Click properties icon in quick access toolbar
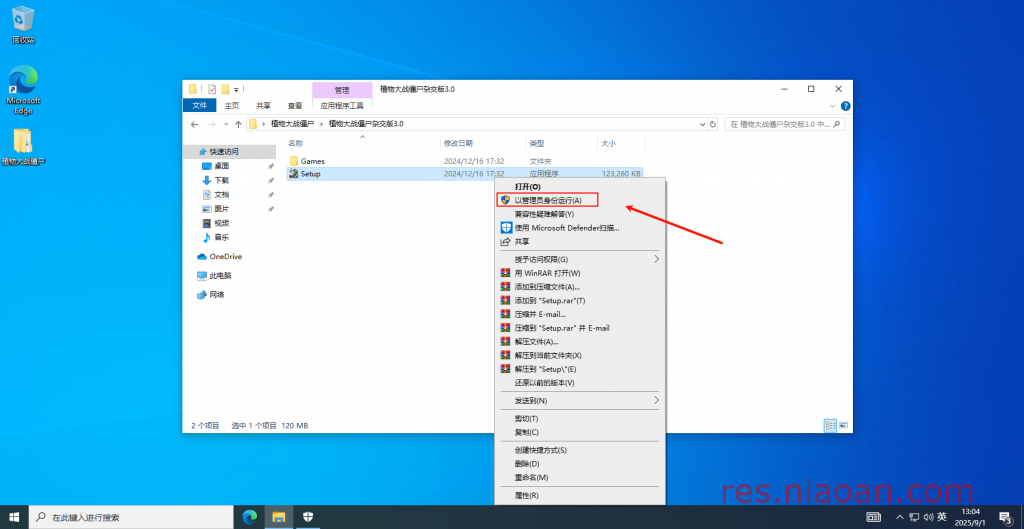The image size is (1024, 529). click(x=212, y=89)
